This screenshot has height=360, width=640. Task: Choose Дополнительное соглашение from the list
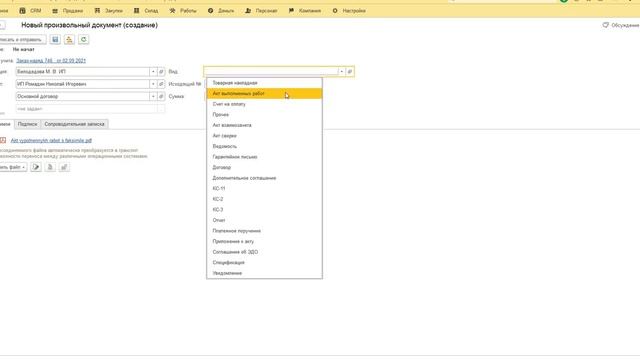click(264, 178)
